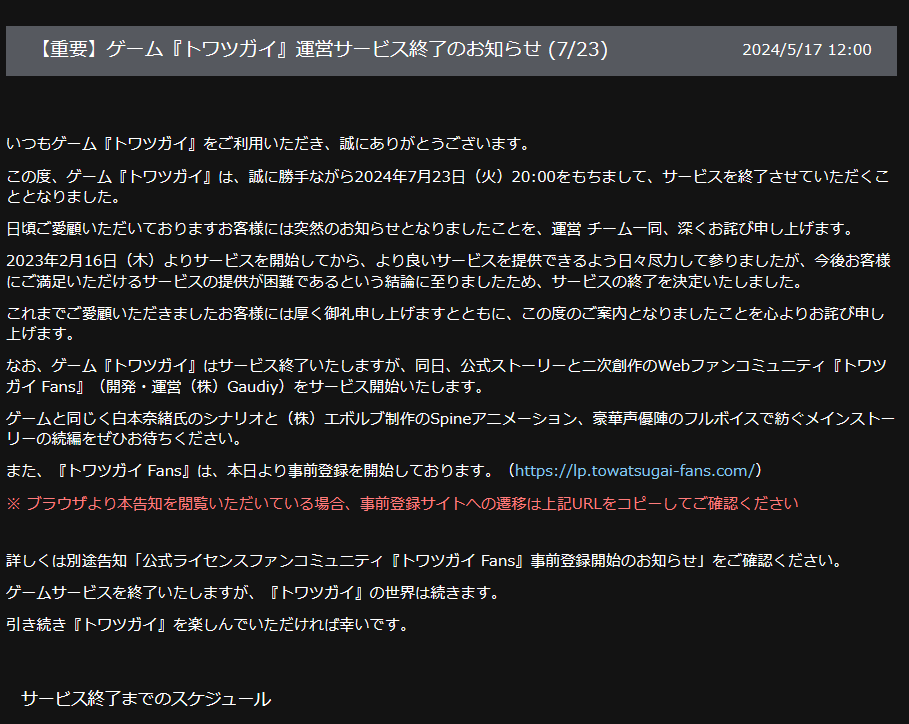Viewport: 909px width, 724px height.
Task: Click the paragraph starting 2023年2月16日（木）より
Action: click(x=448, y=271)
